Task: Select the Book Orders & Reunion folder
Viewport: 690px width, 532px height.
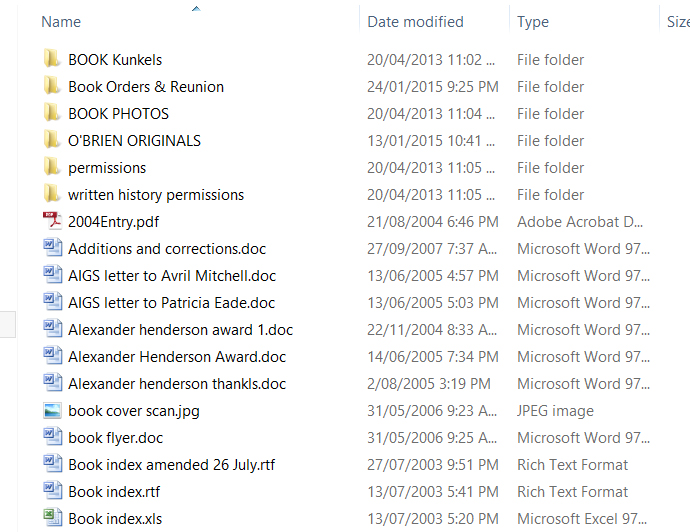Action: tap(146, 87)
